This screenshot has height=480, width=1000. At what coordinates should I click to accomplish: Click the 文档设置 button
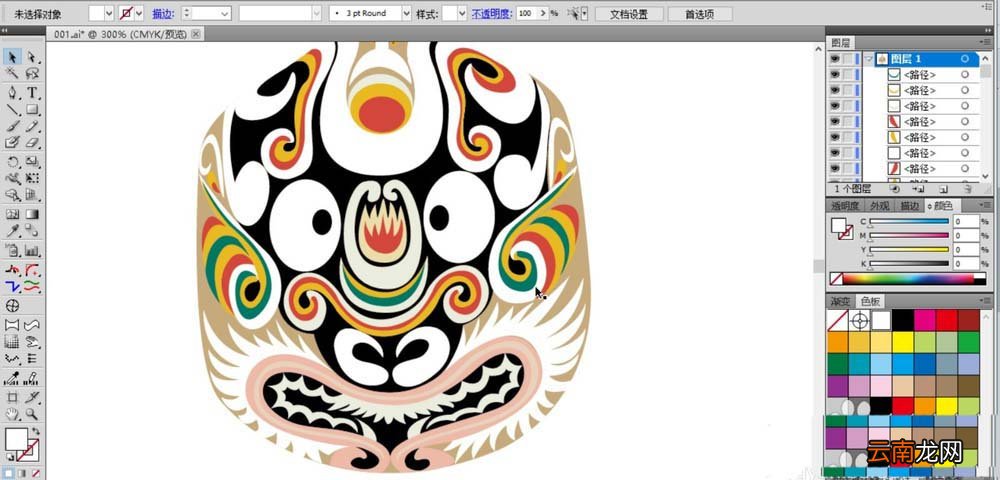[x=629, y=14]
